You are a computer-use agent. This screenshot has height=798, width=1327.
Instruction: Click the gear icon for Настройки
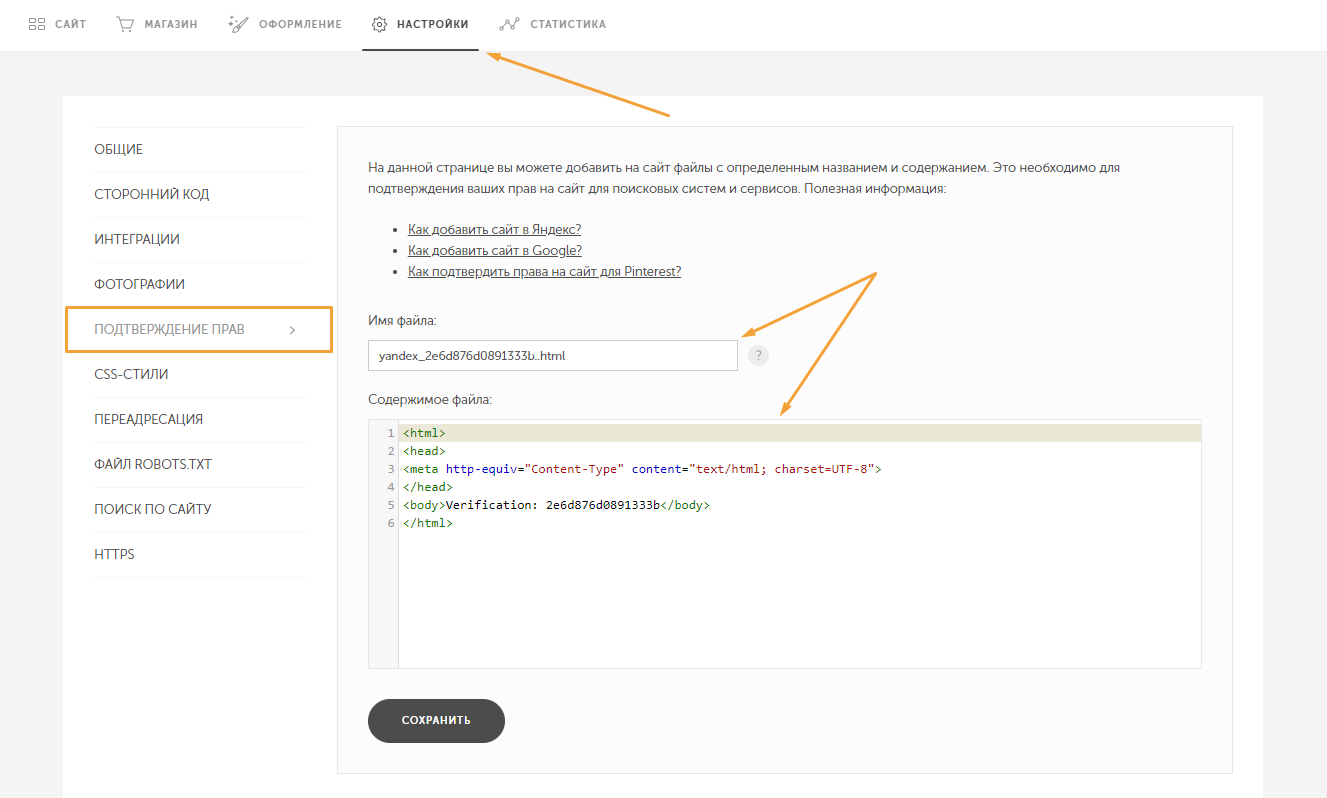tap(379, 24)
